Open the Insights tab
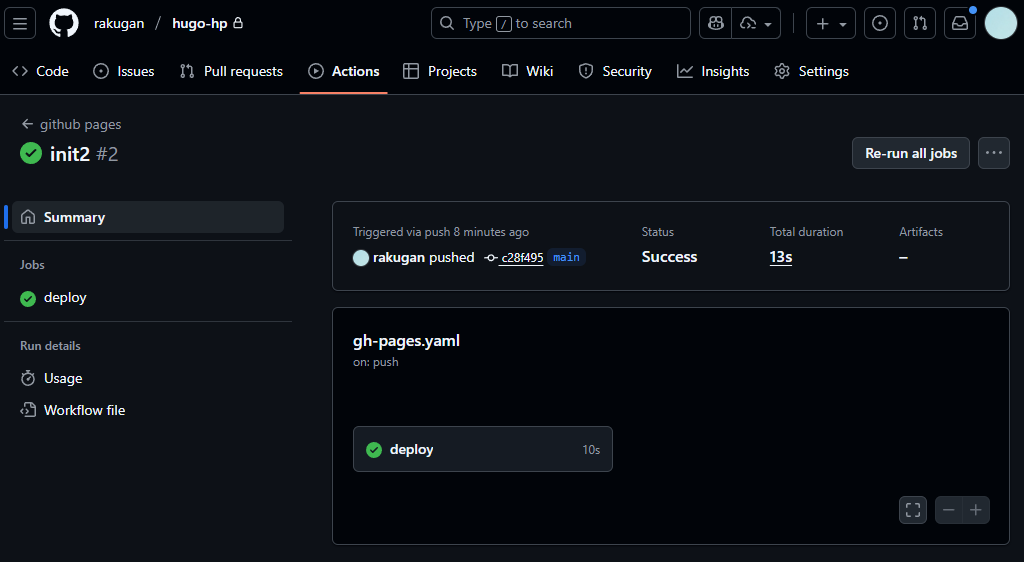Image resolution: width=1024 pixels, height=562 pixels. (x=713, y=71)
